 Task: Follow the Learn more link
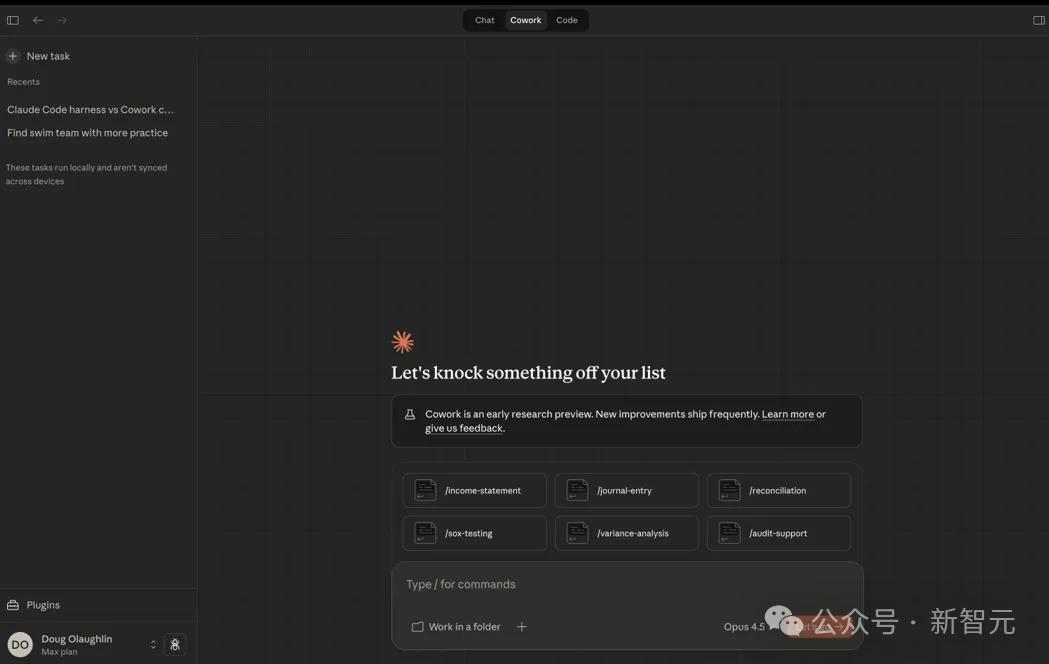point(787,415)
